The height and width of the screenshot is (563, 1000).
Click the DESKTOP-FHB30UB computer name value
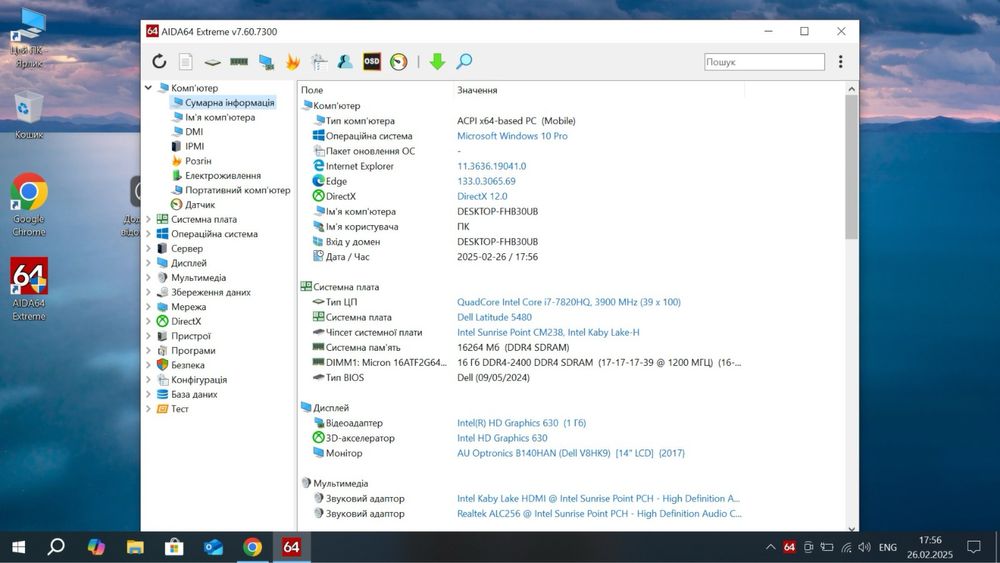coord(497,212)
